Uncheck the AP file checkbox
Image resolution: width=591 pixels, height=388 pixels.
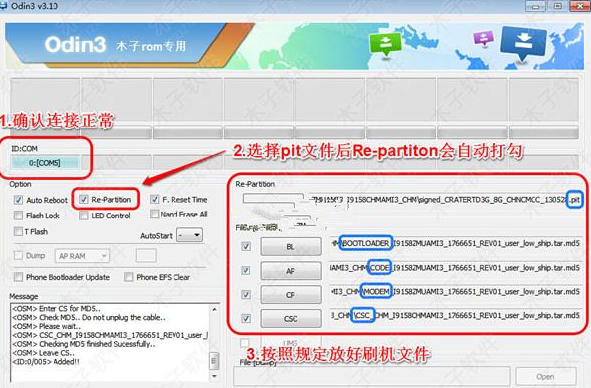point(246,271)
